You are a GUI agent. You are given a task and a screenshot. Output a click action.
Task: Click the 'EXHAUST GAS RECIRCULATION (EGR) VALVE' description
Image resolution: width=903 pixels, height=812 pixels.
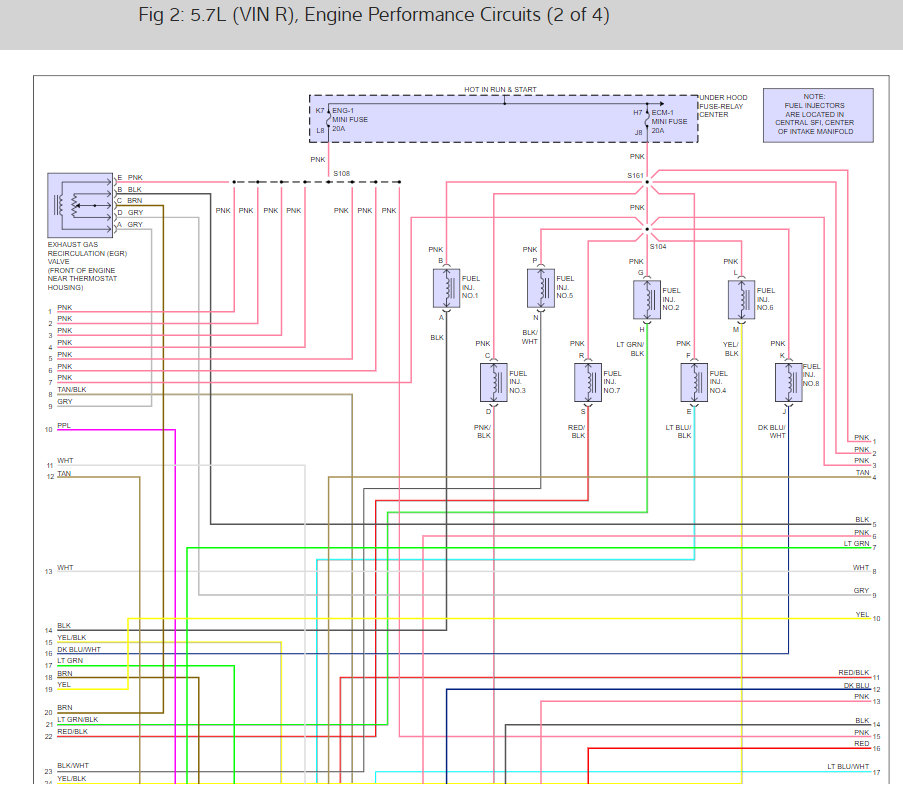(x=87, y=265)
